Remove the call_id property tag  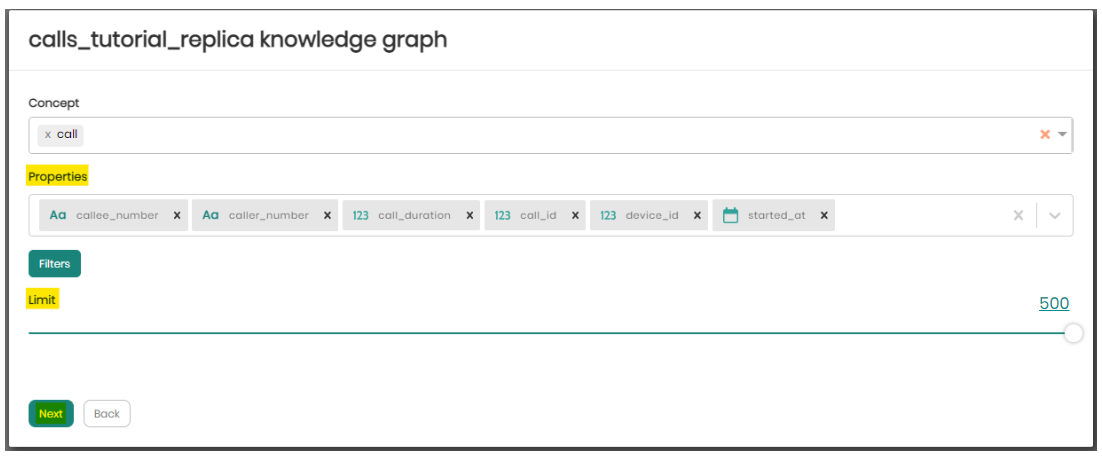coord(575,215)
